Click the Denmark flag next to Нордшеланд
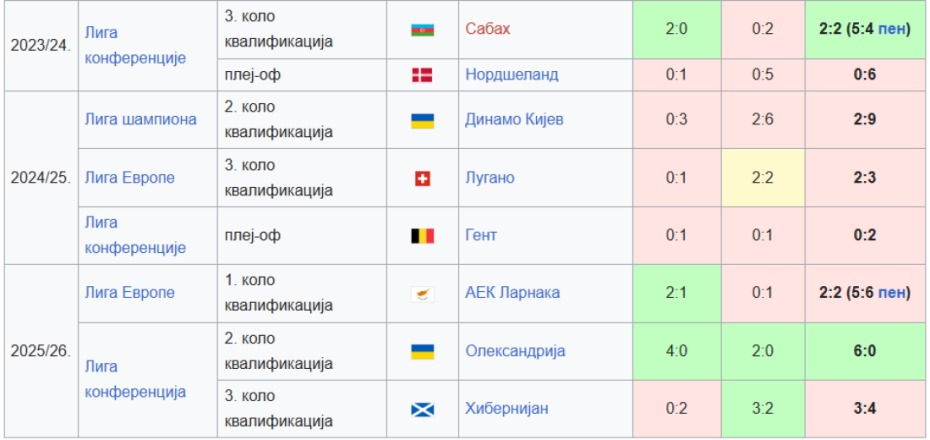Image resolution: width=930 pixels, height=440 pixels. (422, 75)
